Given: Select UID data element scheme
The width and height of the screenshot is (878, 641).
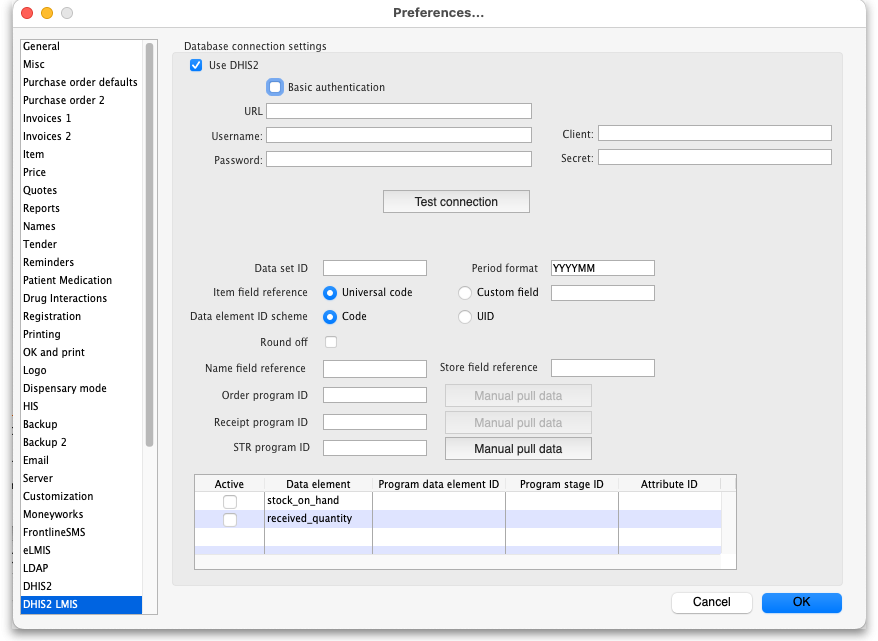Looking at the screenshot, I should 465,317.
